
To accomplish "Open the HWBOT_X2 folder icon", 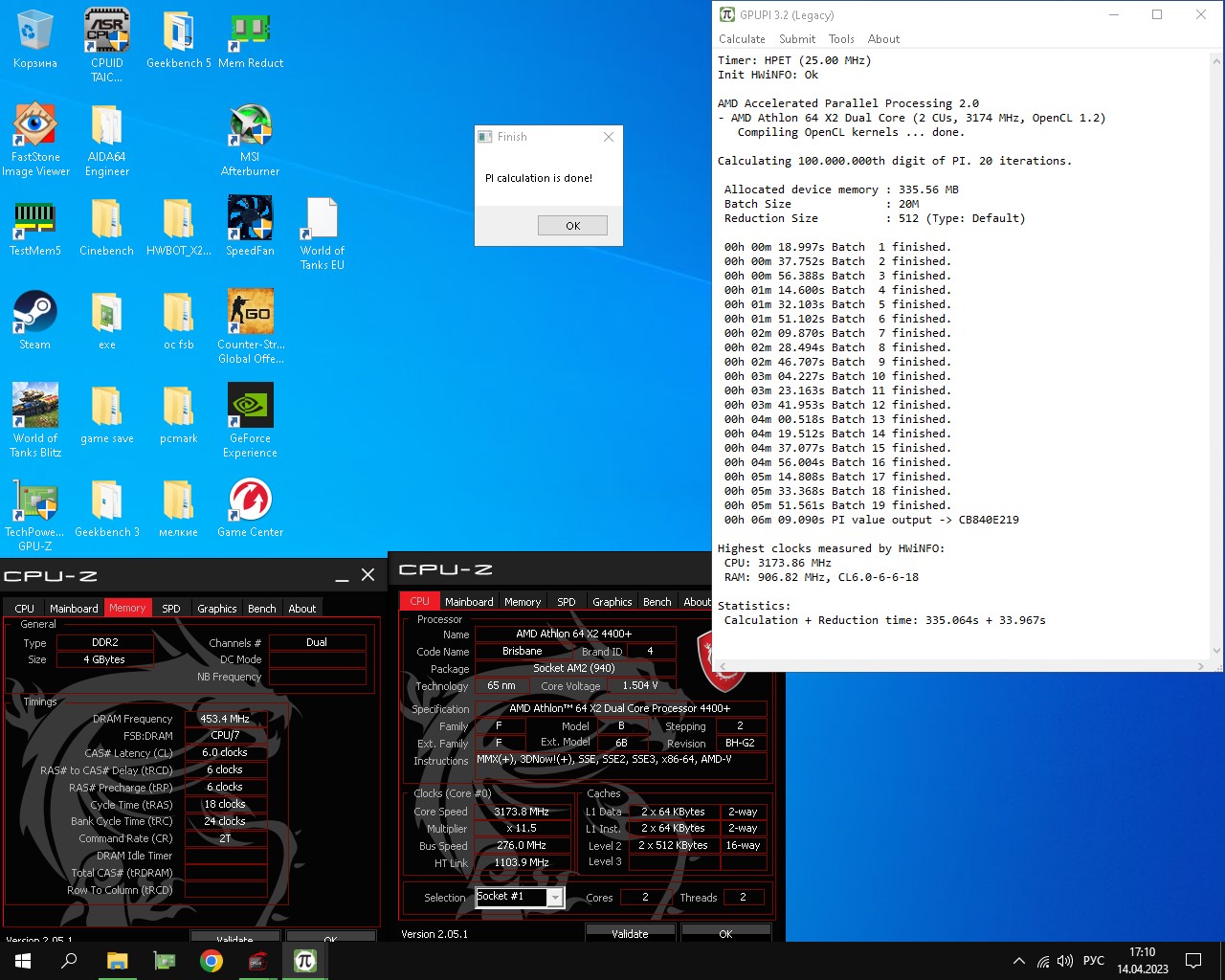I will 179,227.
